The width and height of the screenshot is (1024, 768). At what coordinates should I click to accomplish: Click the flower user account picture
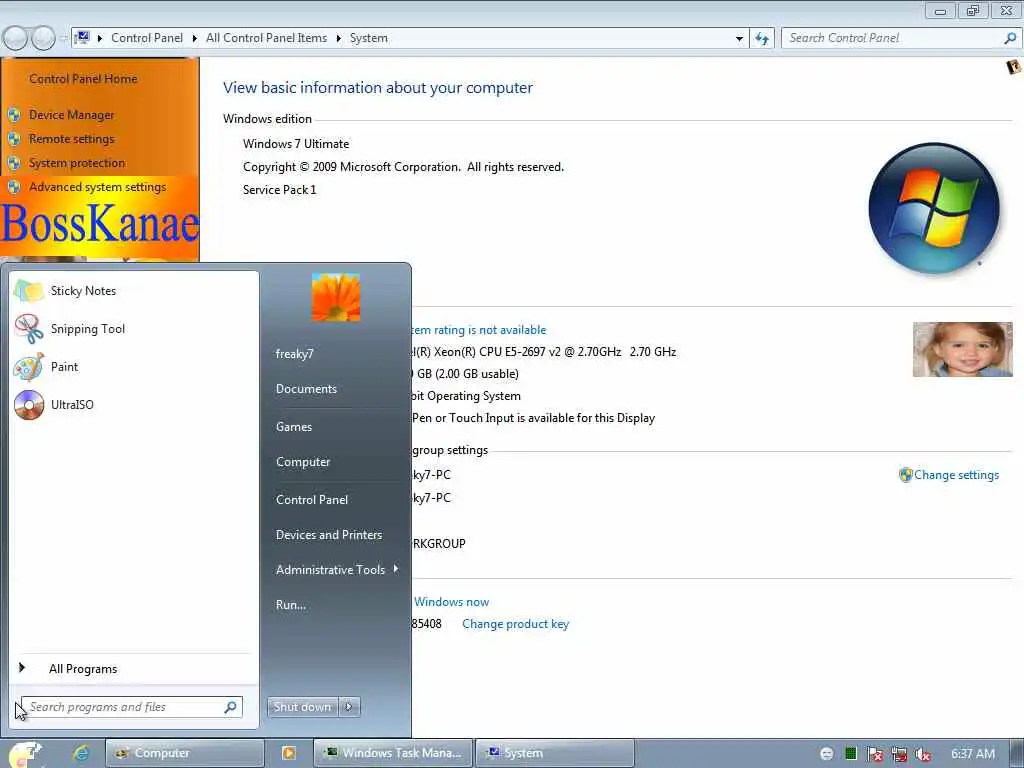[336, 297]
